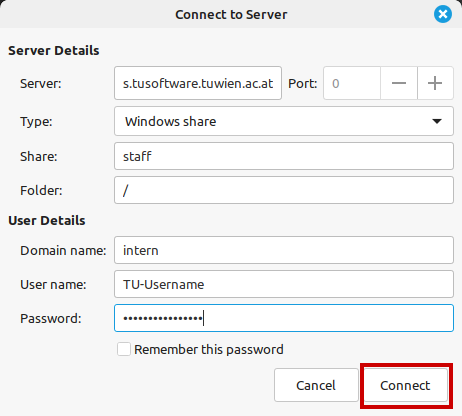The height and width of the screenshot is (416, 462).
Task: Click into the Port number field
Action: coord(352,83)
